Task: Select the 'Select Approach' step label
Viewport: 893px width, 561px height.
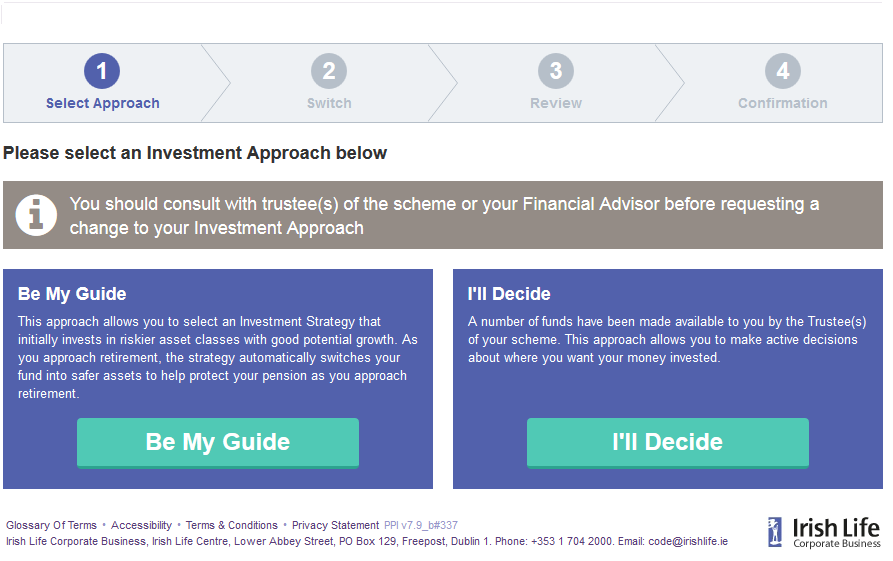Action: (x=102, y=103)
